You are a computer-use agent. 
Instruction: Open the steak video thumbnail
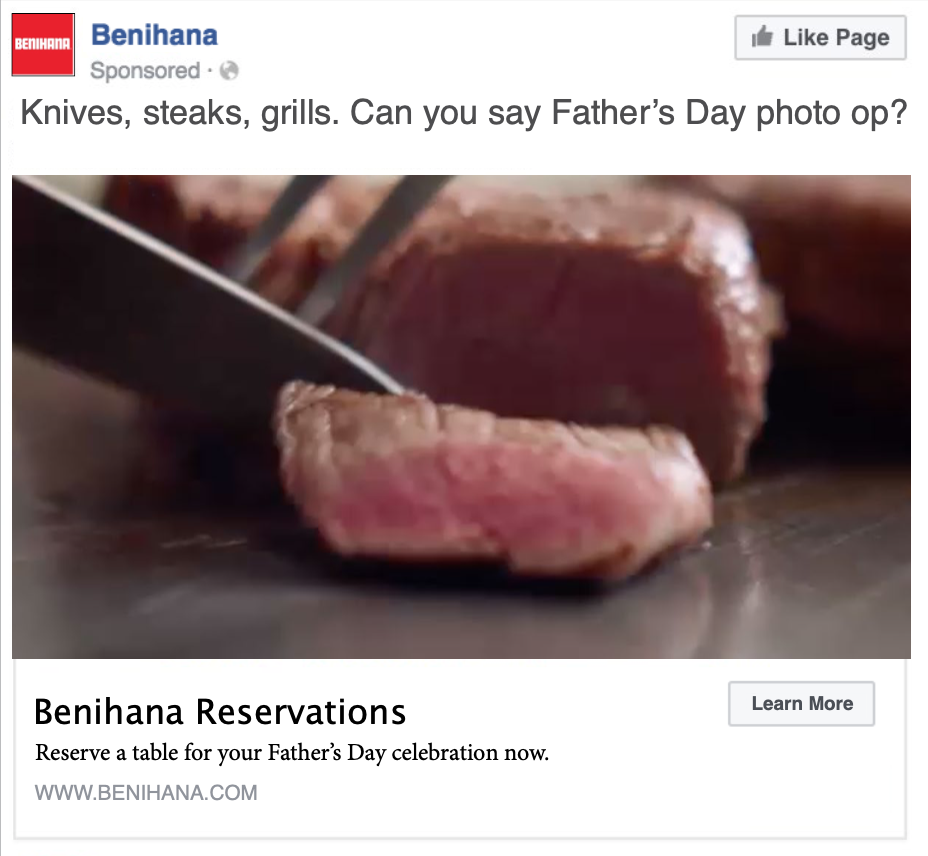[461, 416]
